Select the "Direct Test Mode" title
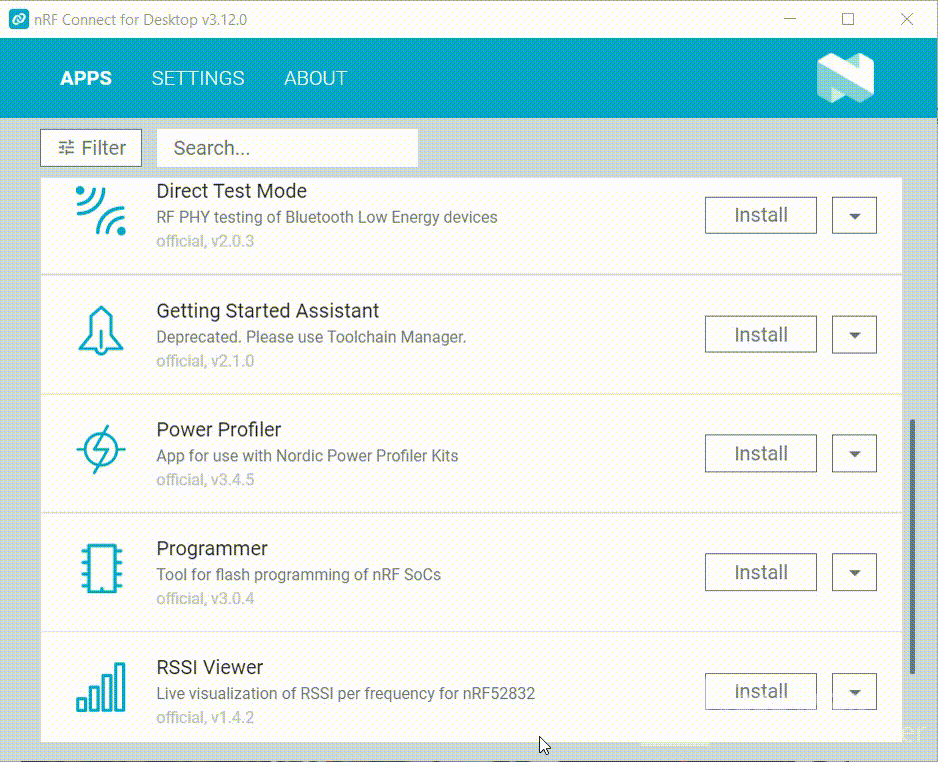This screenshot has height=762, width=938. click(x=232, y=191)
